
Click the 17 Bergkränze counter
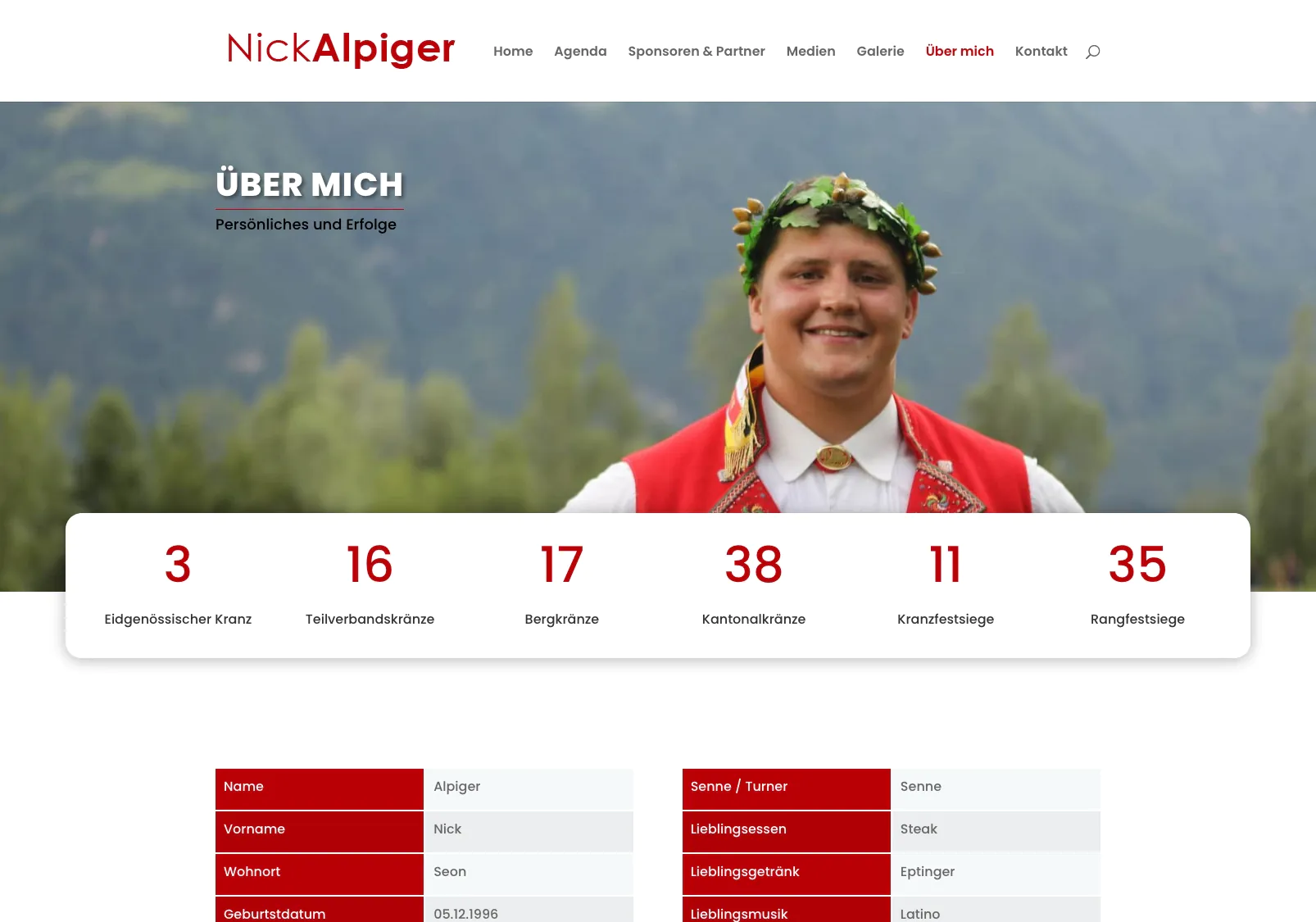pyautogui.click(x=561, y=584)
